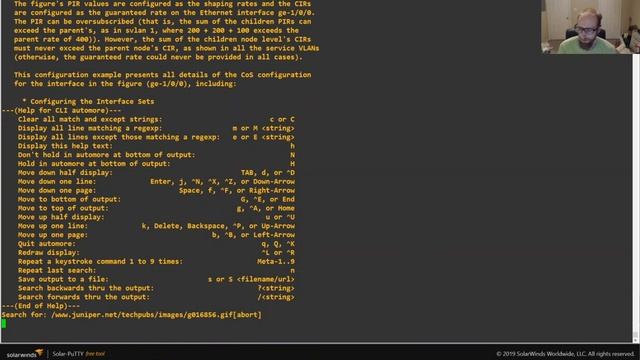Click 'Repeat last search:' line
Image resolution: width=640 pixels, height=360 pixels.
(156, 270)
